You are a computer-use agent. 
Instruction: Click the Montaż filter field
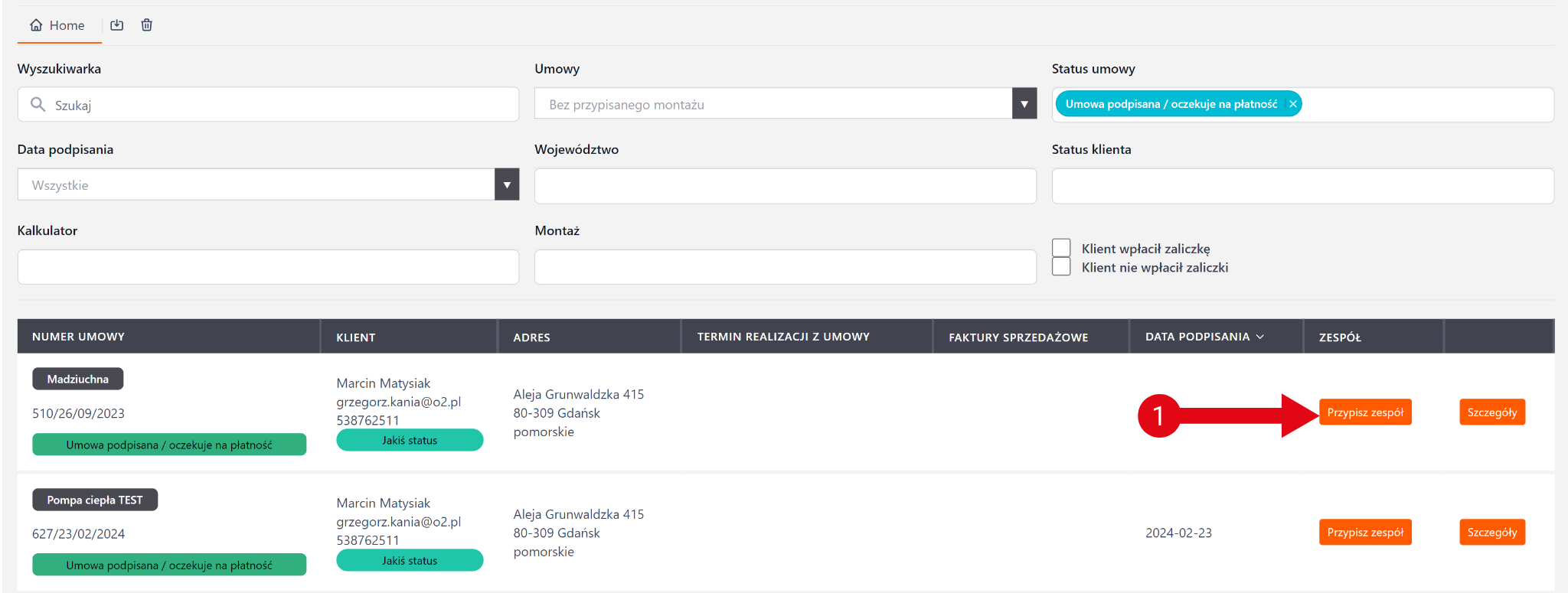785,267
